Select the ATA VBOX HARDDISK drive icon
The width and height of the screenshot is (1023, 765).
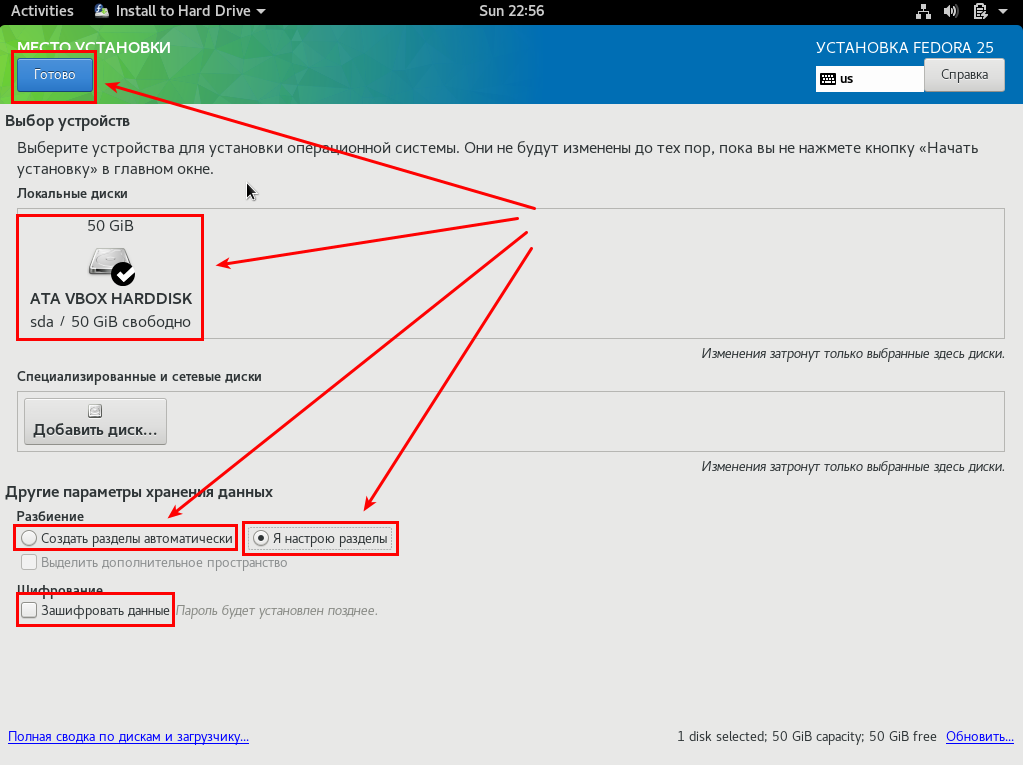pyautogui.click(x=111, y=265)
